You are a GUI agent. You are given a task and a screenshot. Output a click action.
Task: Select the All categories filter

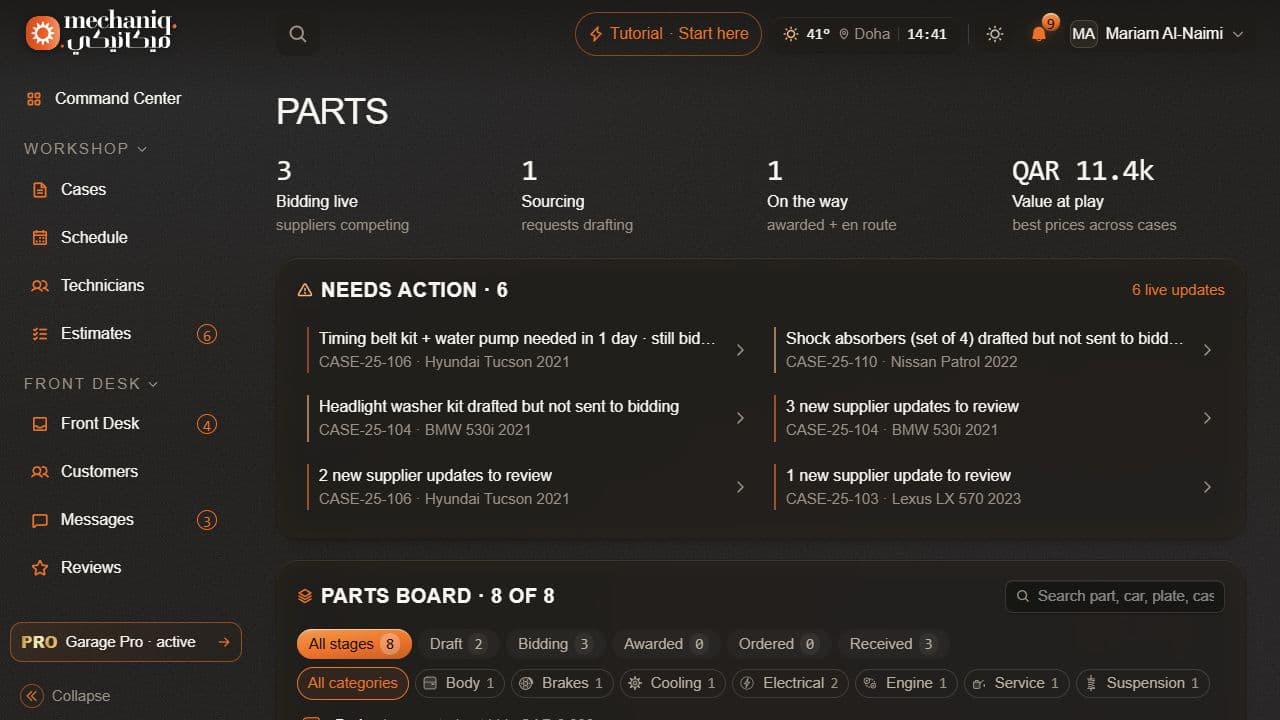(x=352, y=683)
